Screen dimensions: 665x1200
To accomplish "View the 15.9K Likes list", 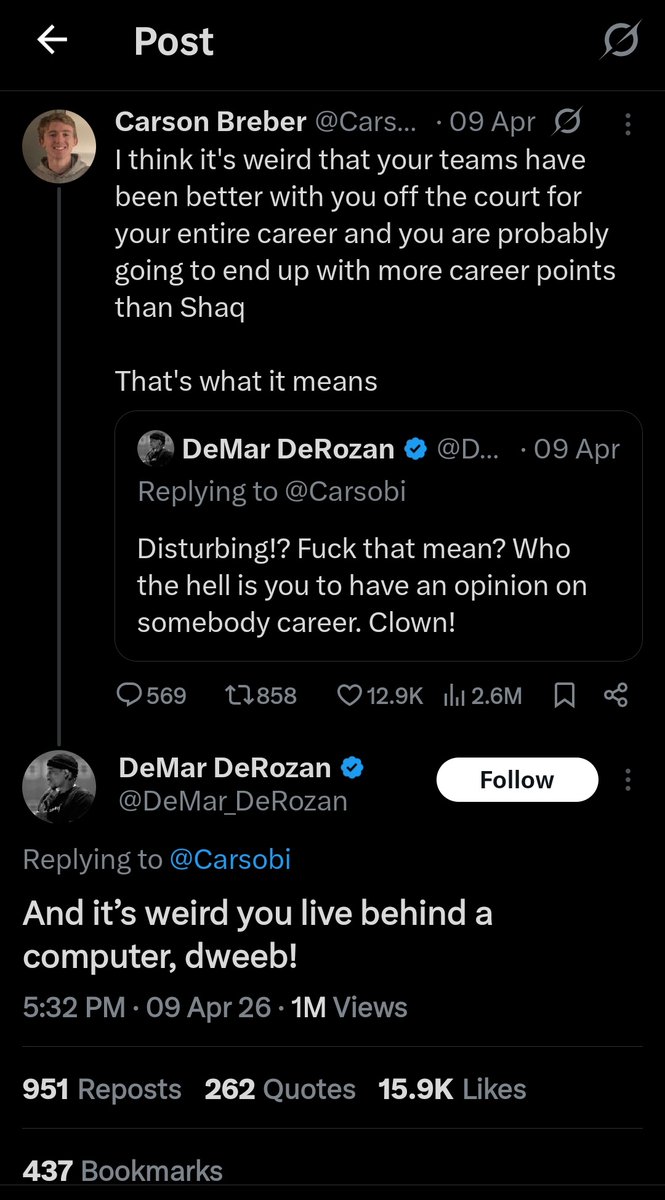I will click(x=452, y=1089).
